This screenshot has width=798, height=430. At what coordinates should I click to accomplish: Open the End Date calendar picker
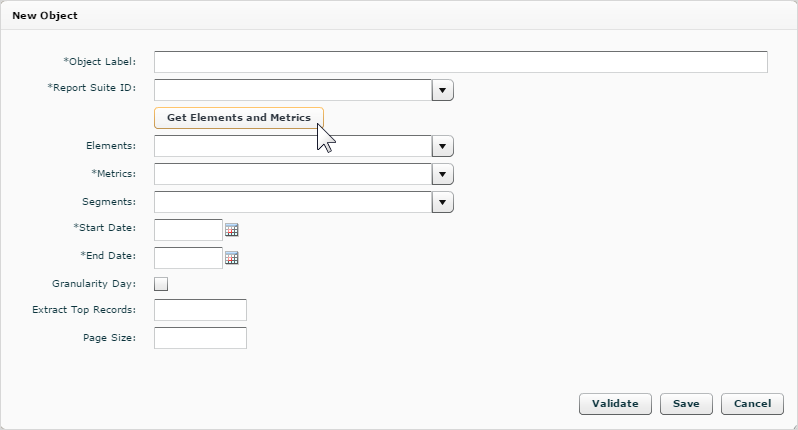pyautogui.click(x=232, y=258)
